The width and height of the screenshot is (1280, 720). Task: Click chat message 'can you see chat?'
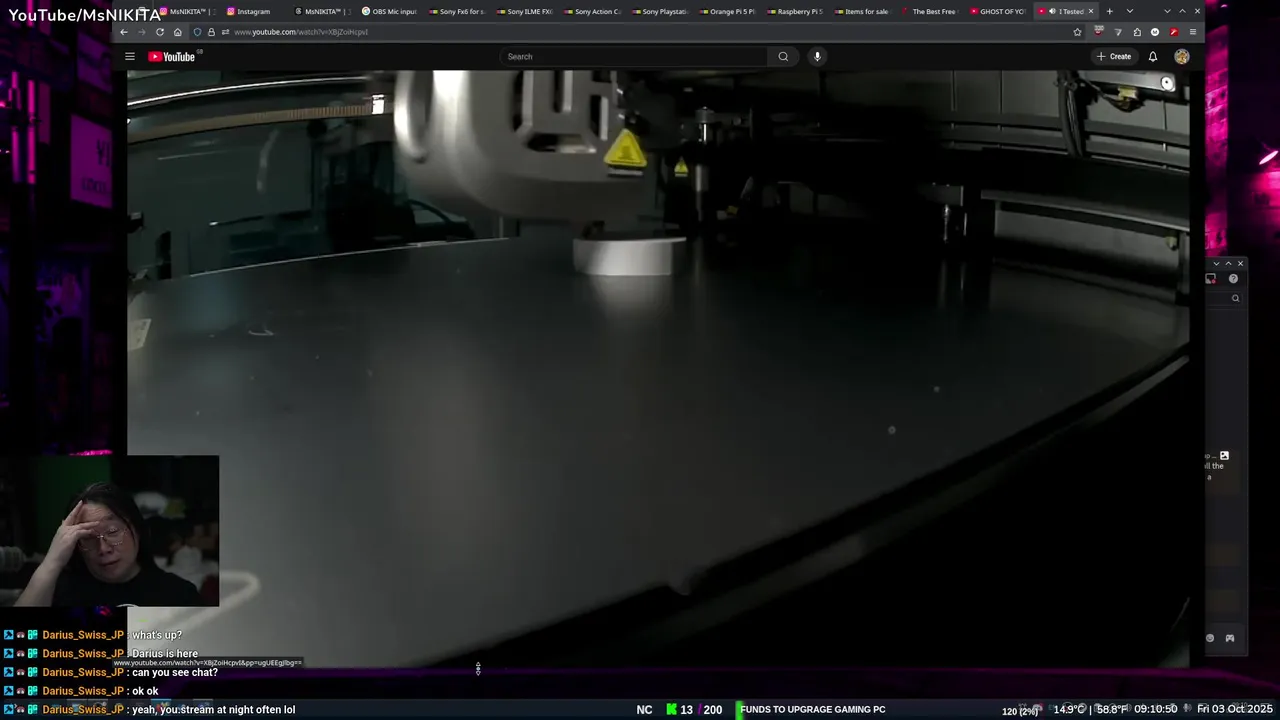(174, 672)
